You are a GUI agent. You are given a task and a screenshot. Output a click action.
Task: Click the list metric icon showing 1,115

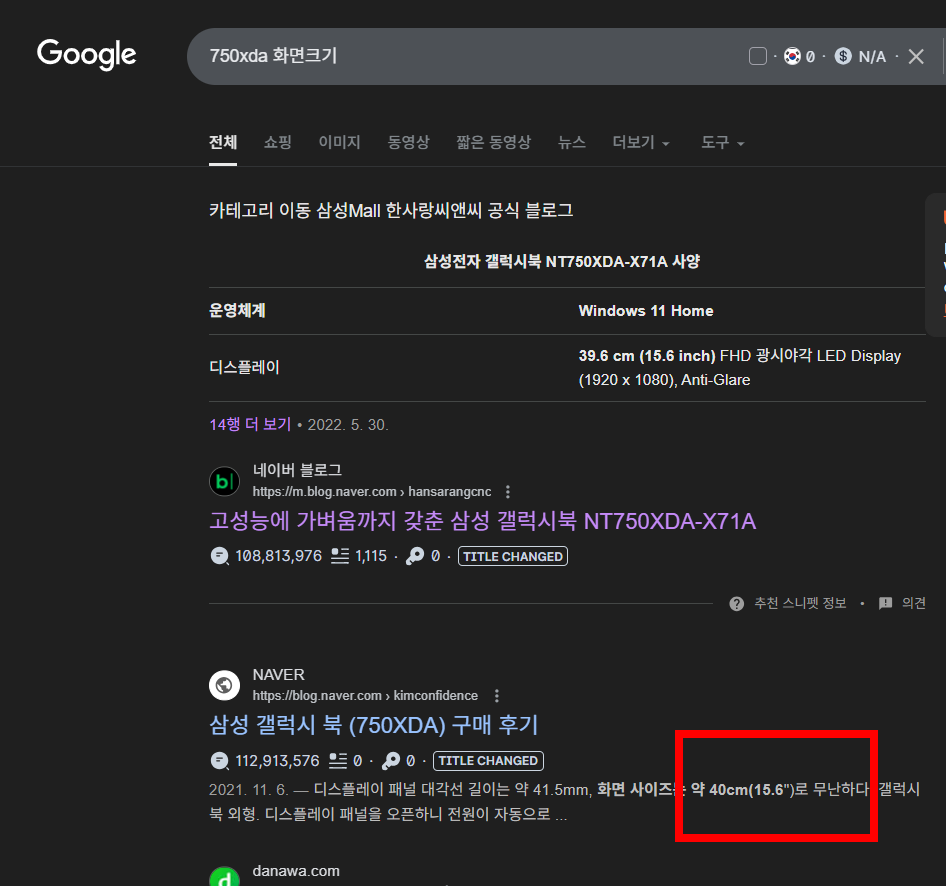(341, 557)
